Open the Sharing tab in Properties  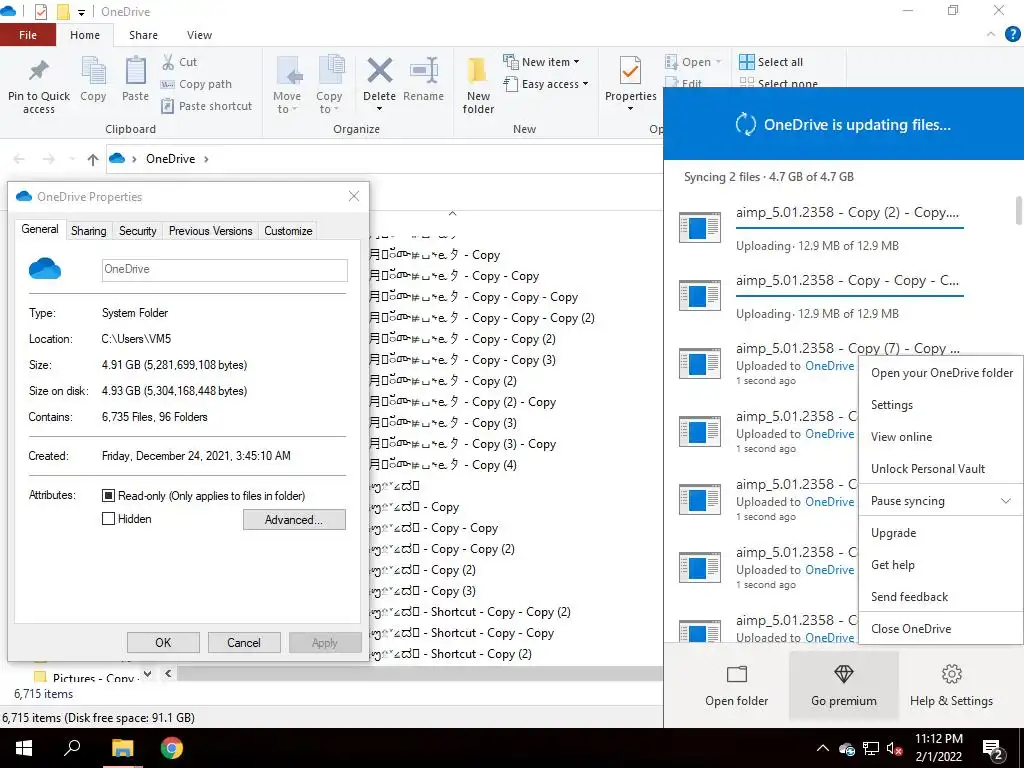(x=89, y=231)
